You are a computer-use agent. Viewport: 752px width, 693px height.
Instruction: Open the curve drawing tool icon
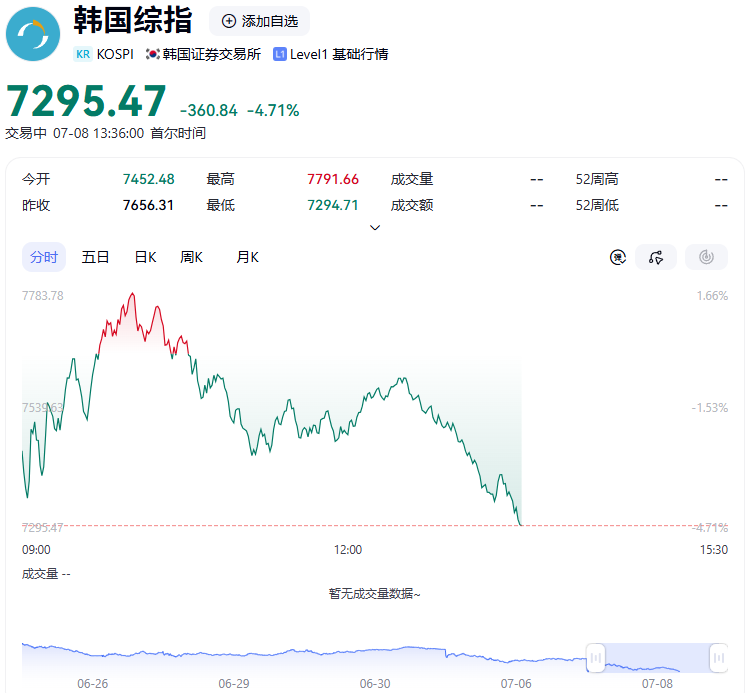tap(656, 258)
